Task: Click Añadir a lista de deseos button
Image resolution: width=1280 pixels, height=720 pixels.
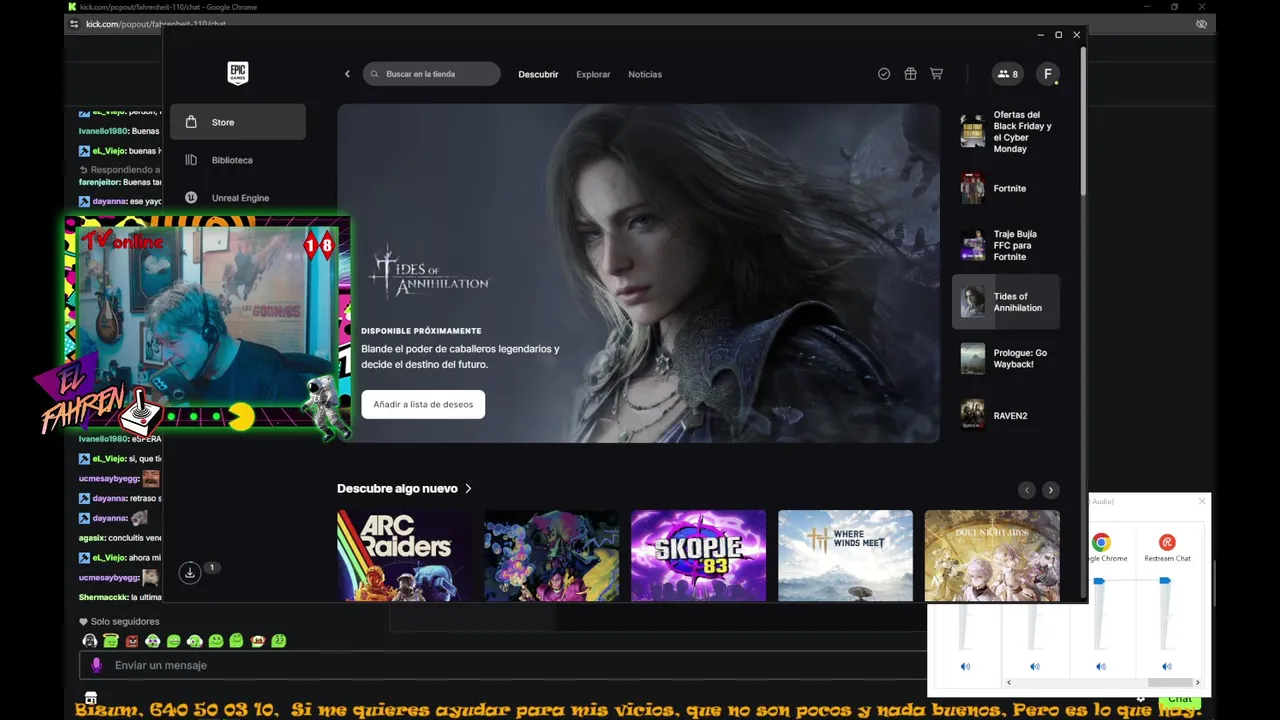Action: 423,404
